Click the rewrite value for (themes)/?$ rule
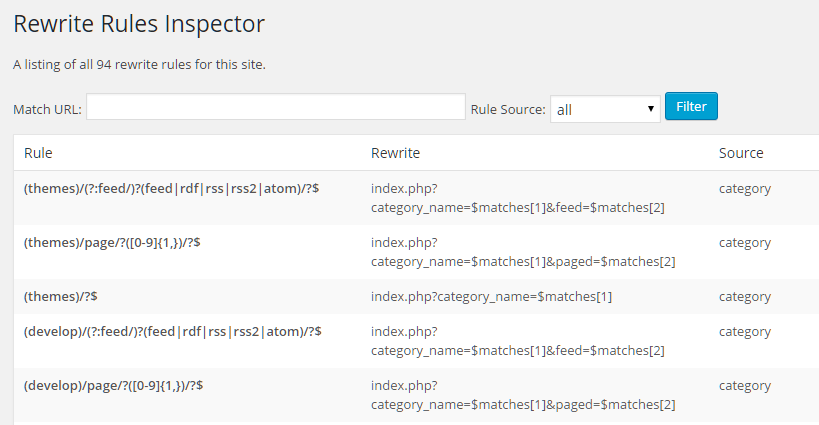Viewport: 819px width, 425px height. (x=491, y=297)
